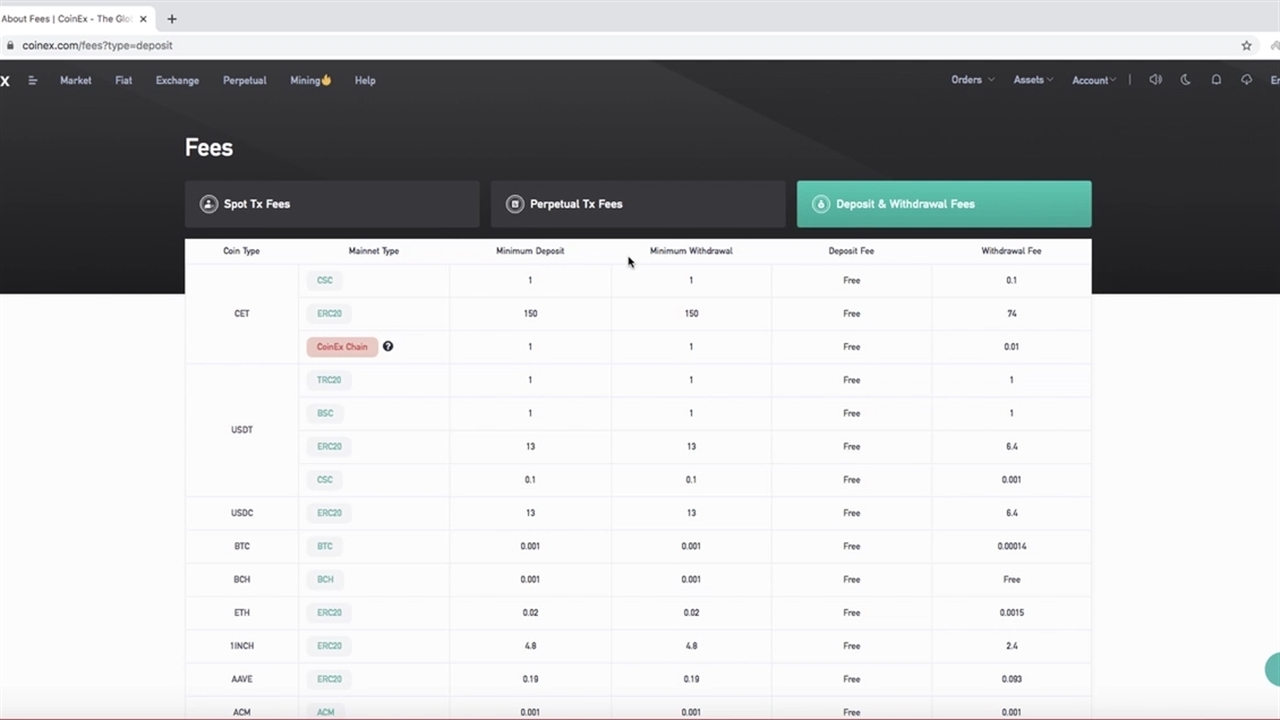
Task: Toggle dark mode with moon icon
Action: point(1186,80)
